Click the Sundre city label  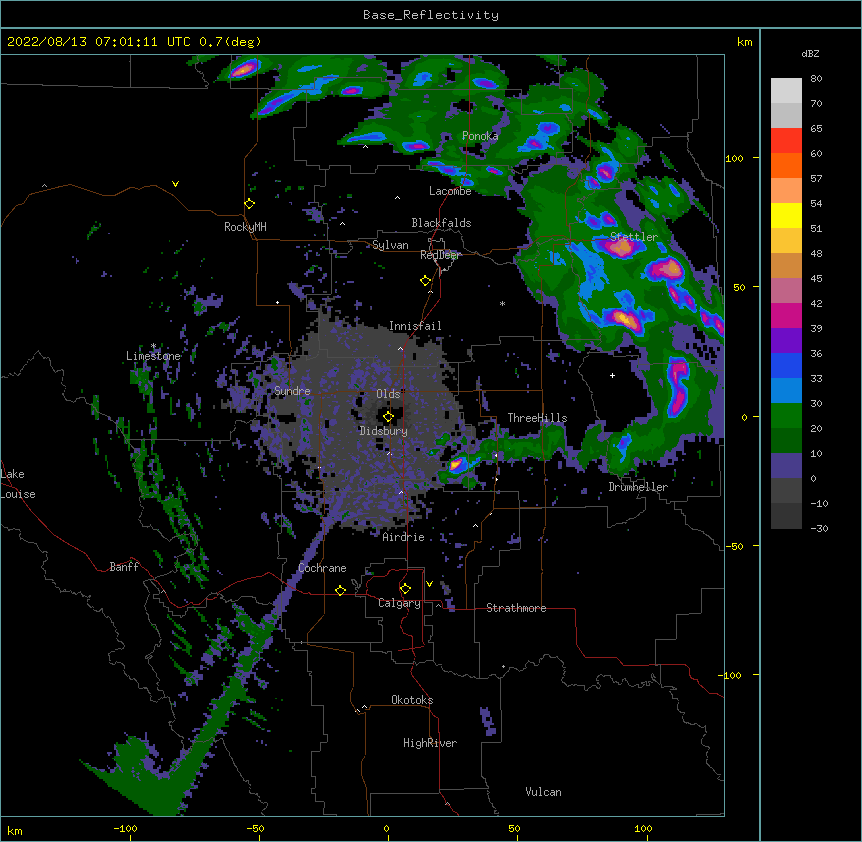[x=292, y=391]
